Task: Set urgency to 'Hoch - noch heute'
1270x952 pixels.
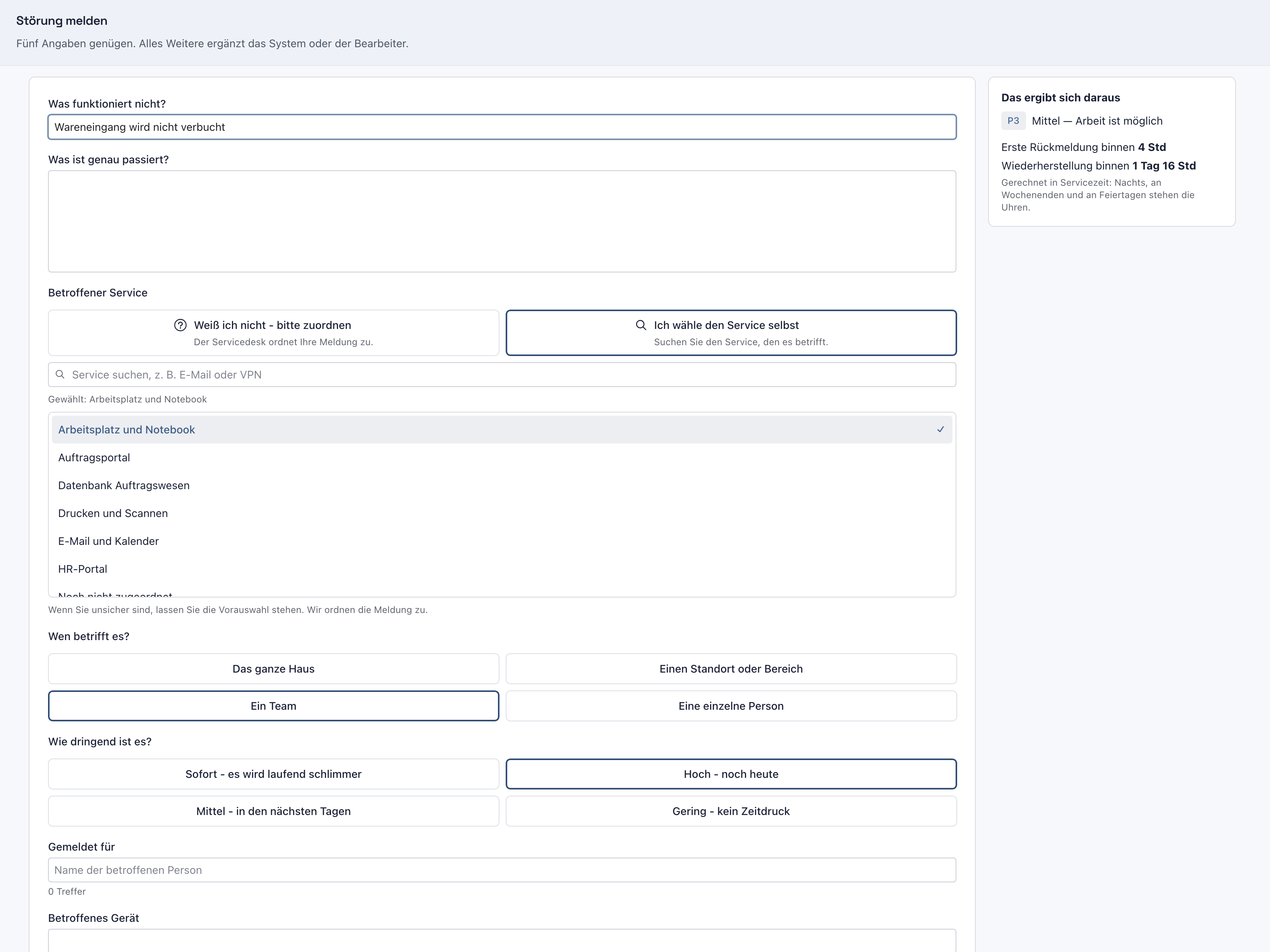Action: [x=731, y=774]
